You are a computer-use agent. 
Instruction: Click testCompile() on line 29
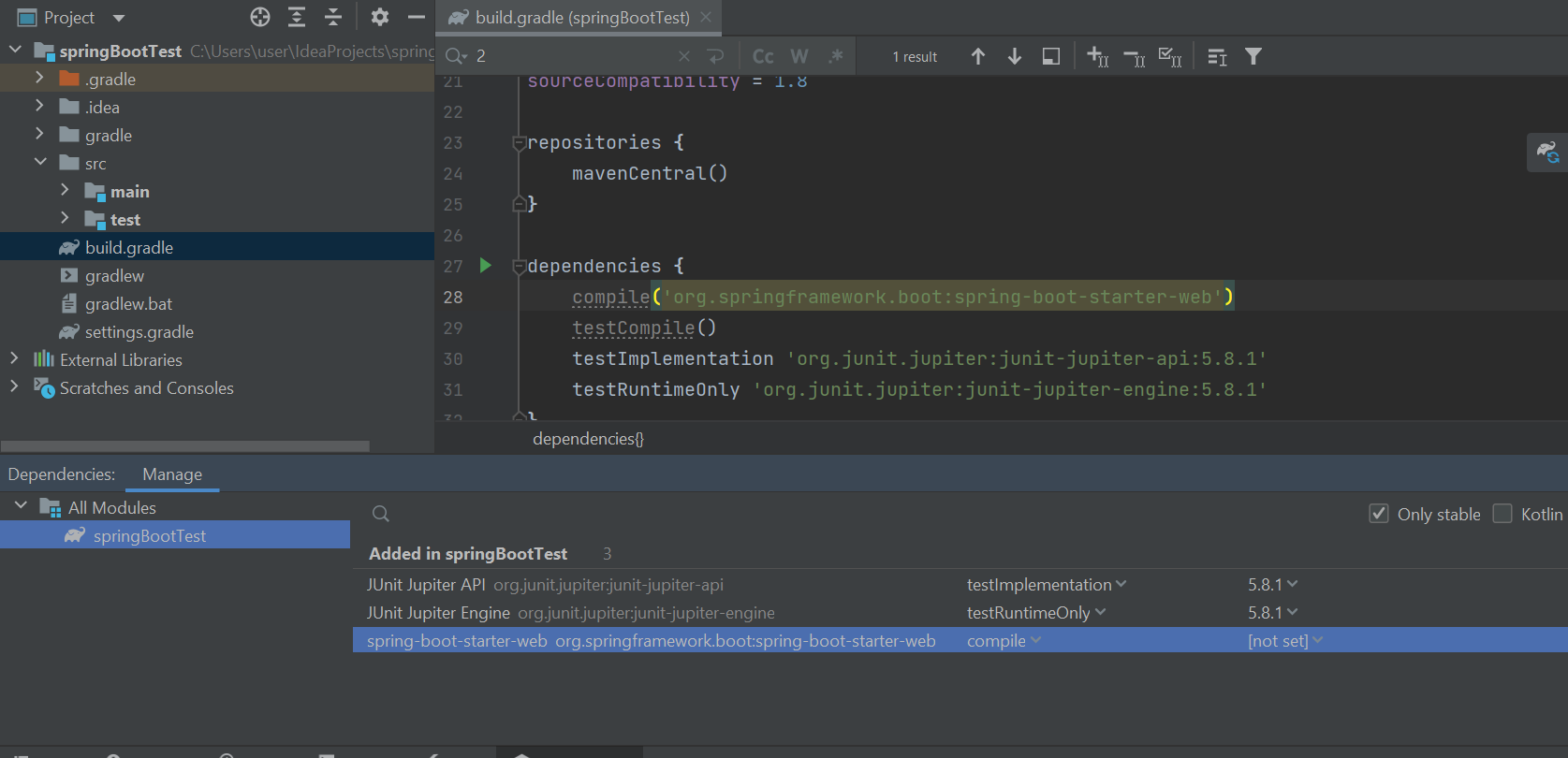(644, 328)
